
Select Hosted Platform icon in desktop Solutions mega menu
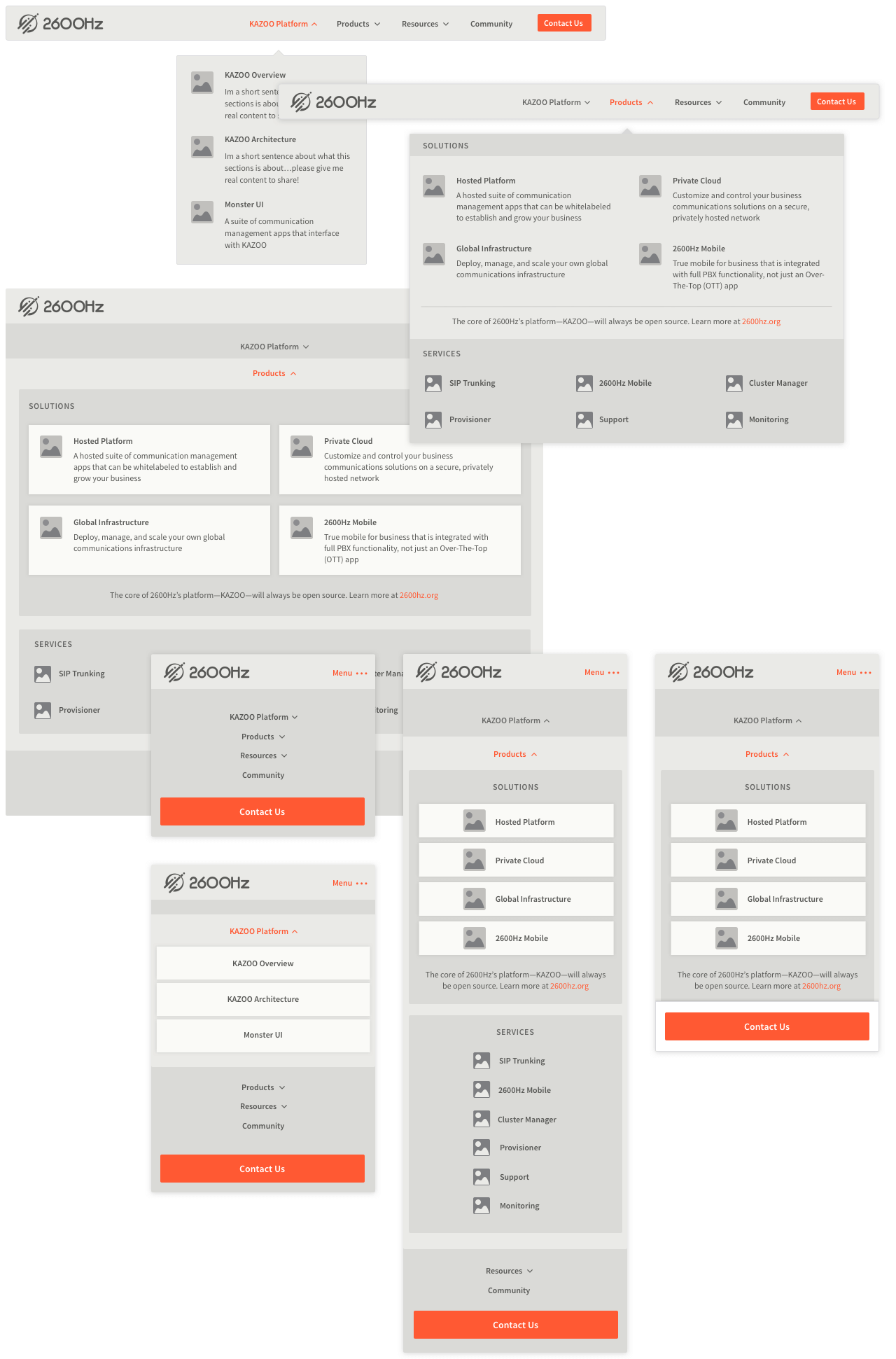coord(434,186)
